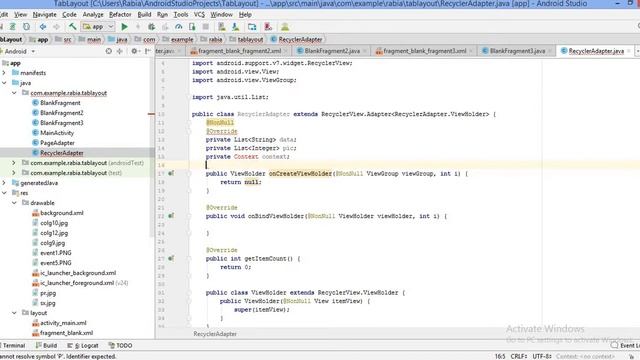
Task: Open the Build tool window
Action: pyautogui.click(x=47, y=346)
